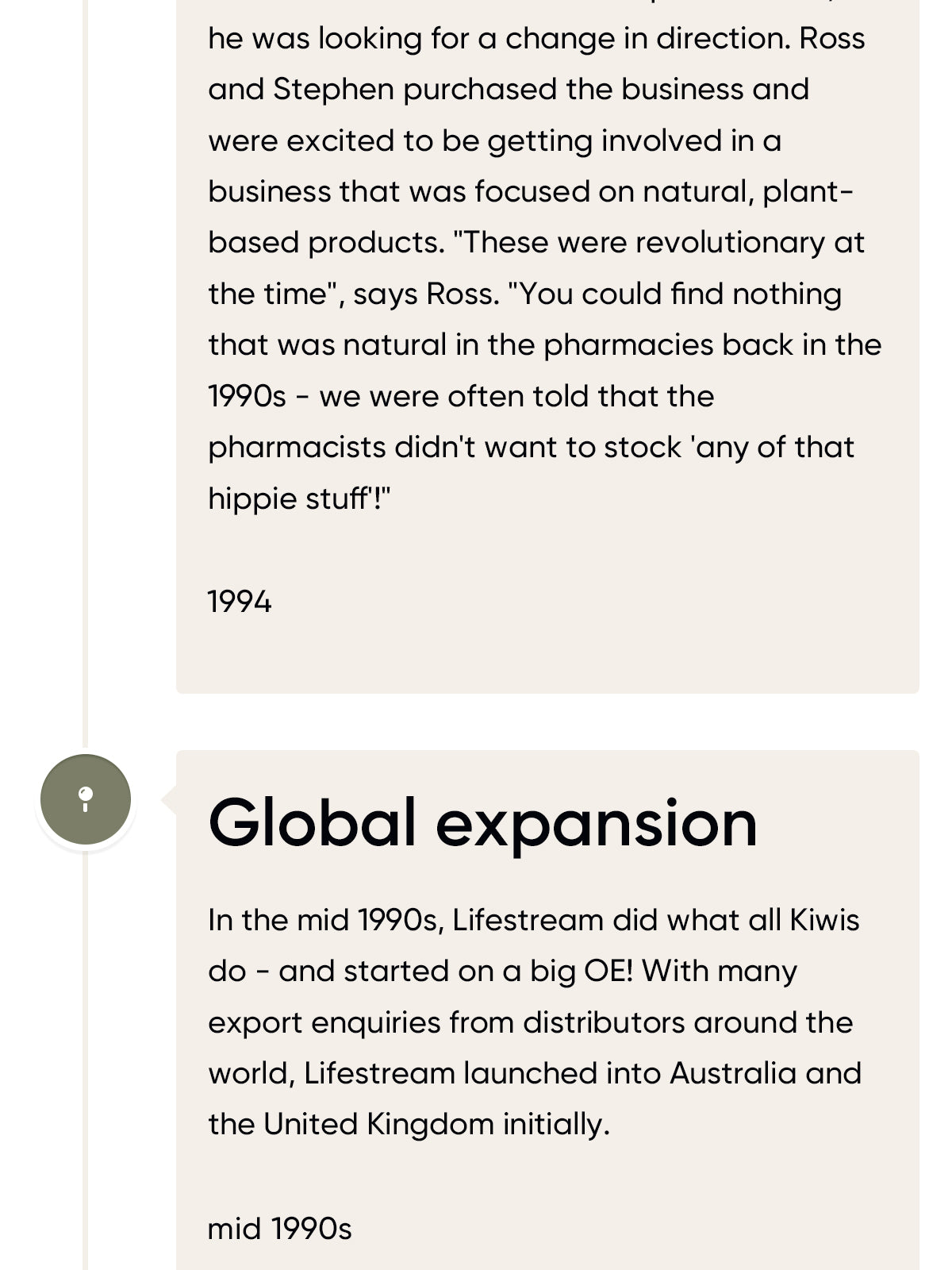The height and width of the screenshot is (1270, 952).
Task: Click the olive pin timeline marker
Action: pyautogui.click(x=86, y=799)
